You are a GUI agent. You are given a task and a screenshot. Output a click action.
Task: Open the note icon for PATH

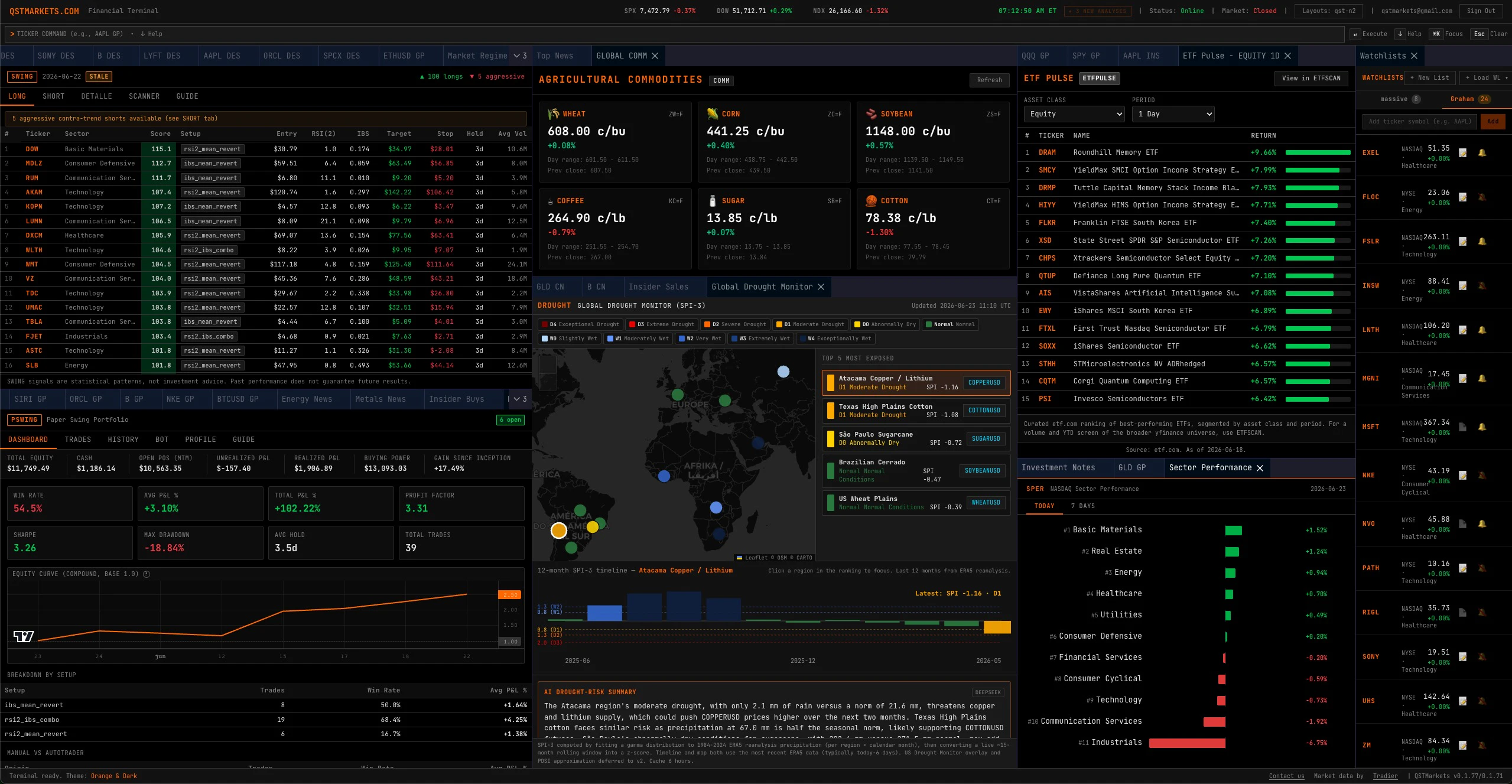coord(1463,568)
